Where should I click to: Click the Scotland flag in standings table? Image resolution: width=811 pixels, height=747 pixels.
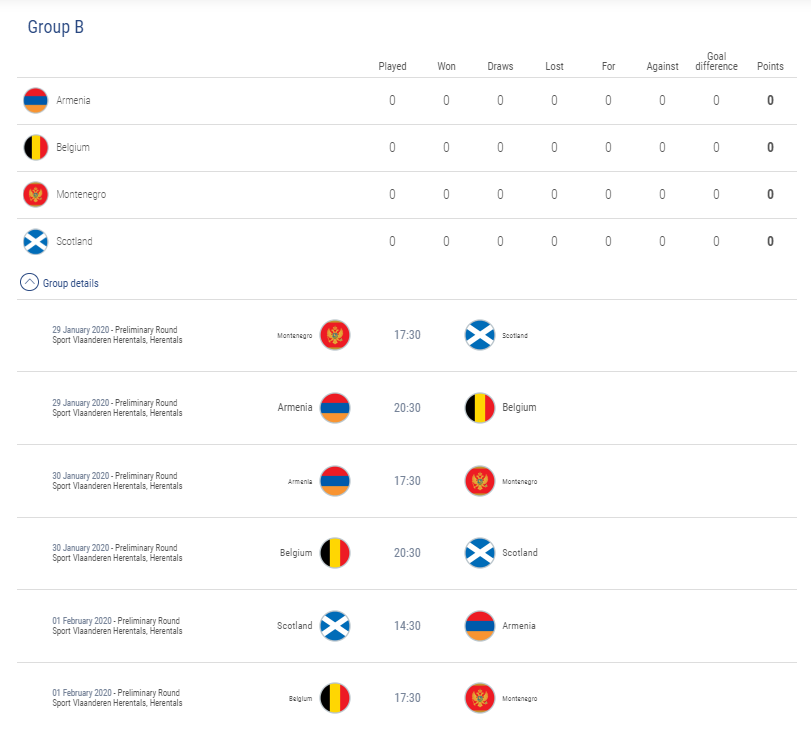(x=36, y=242)
